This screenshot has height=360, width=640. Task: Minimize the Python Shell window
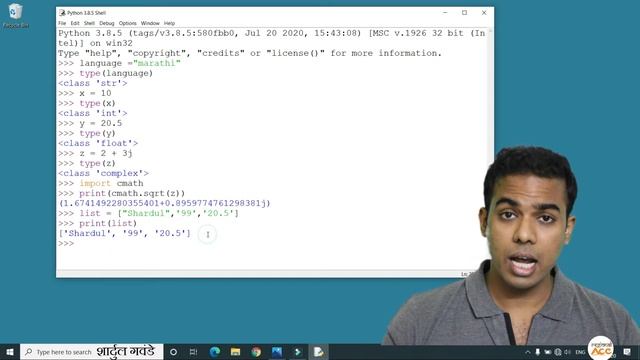click(445, 13)
